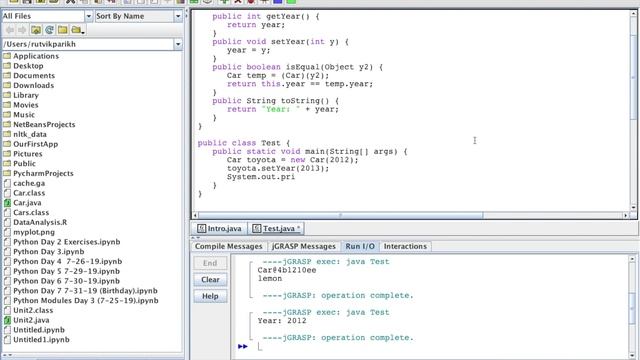Click the 'toyota.setYear(2013);' code line
Viewport: 640px width, 360px height.
pos(278,168)
